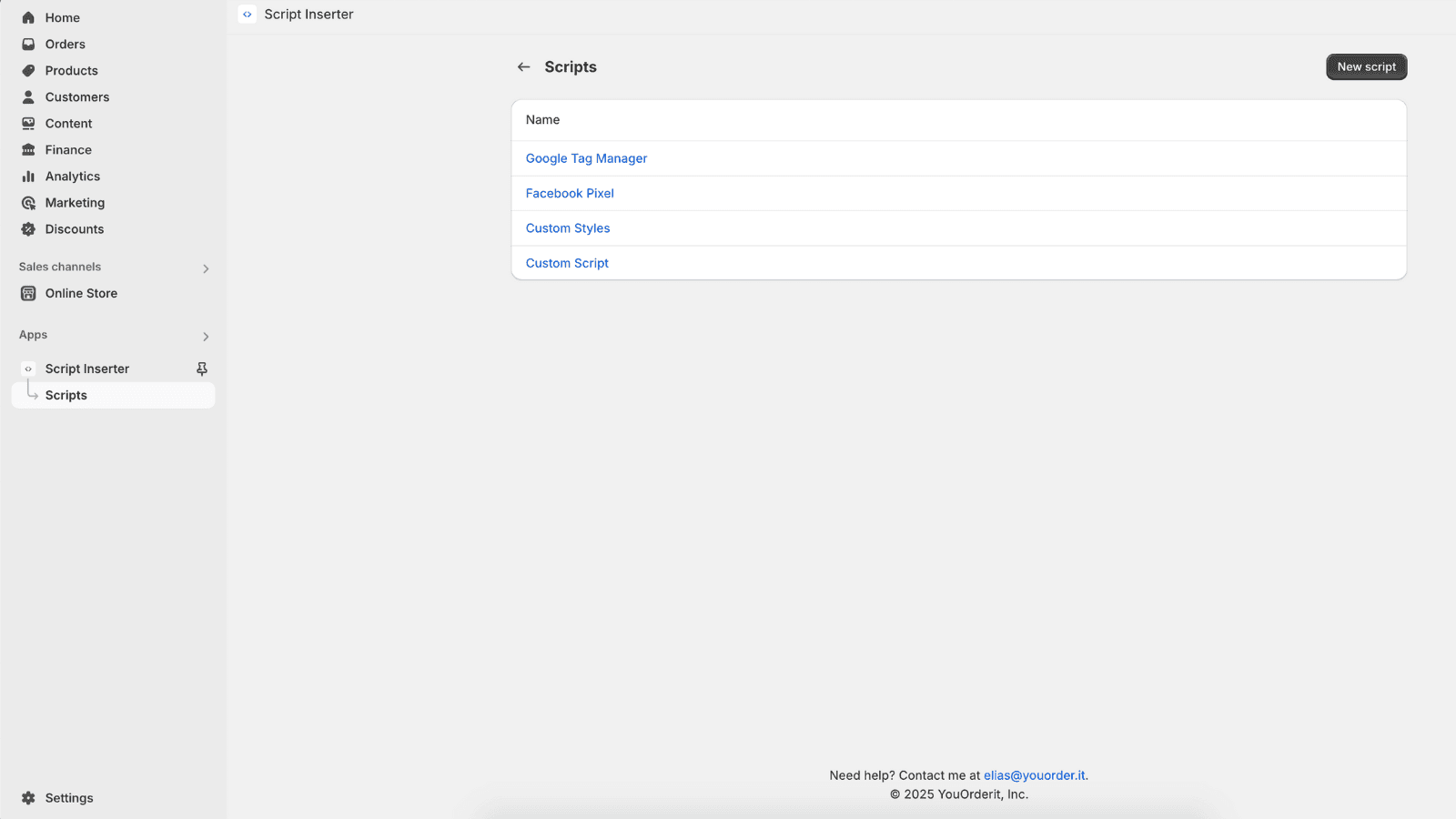The width and height of the screenshot is (1456, 819).
Task: Expand the Sales channels section
Action: click(x=206, y=268)
